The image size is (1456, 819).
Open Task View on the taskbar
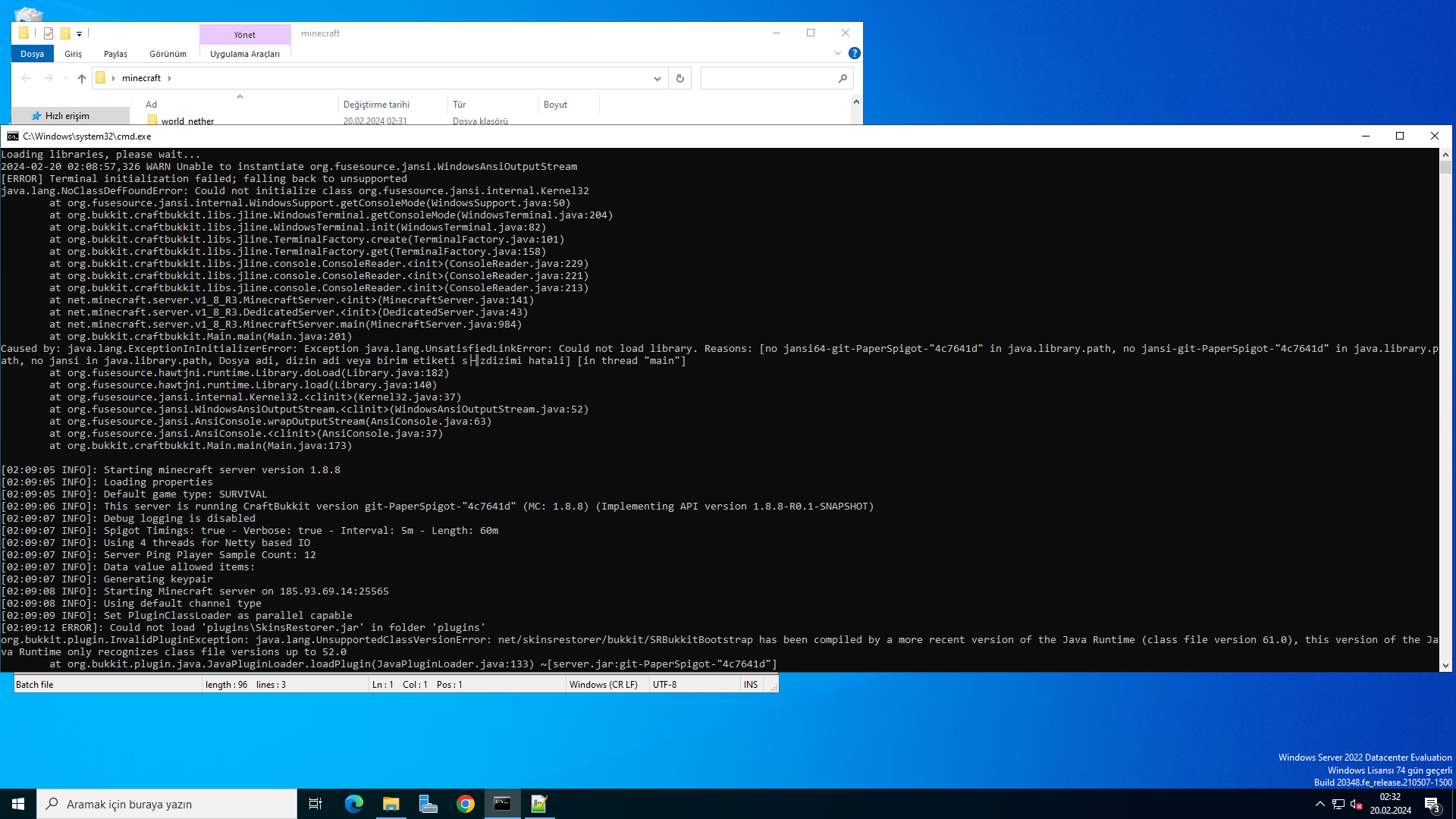click(x=315, y=804)
